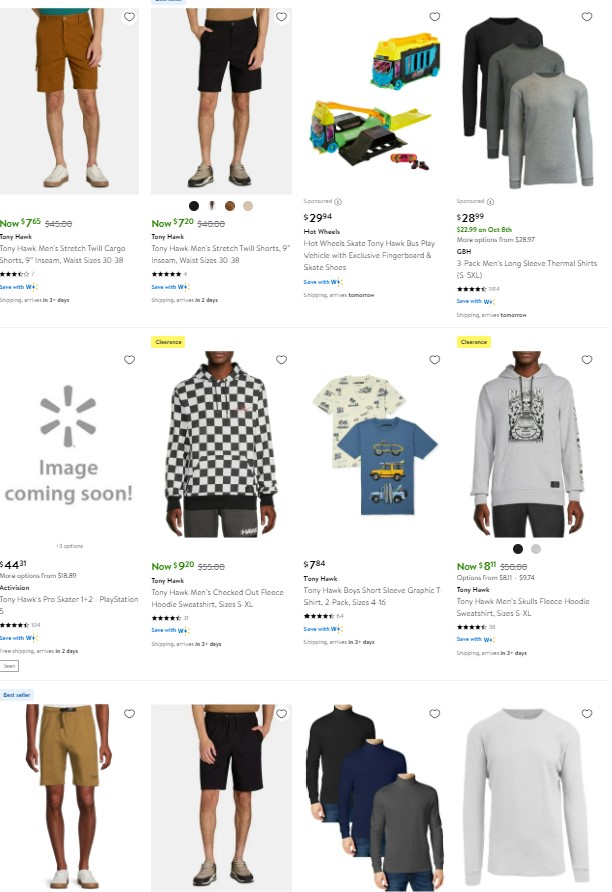Select the light gray swatch for the Skulls Hoodie
This screenshot has height=892, width=612.
(536, 549)
